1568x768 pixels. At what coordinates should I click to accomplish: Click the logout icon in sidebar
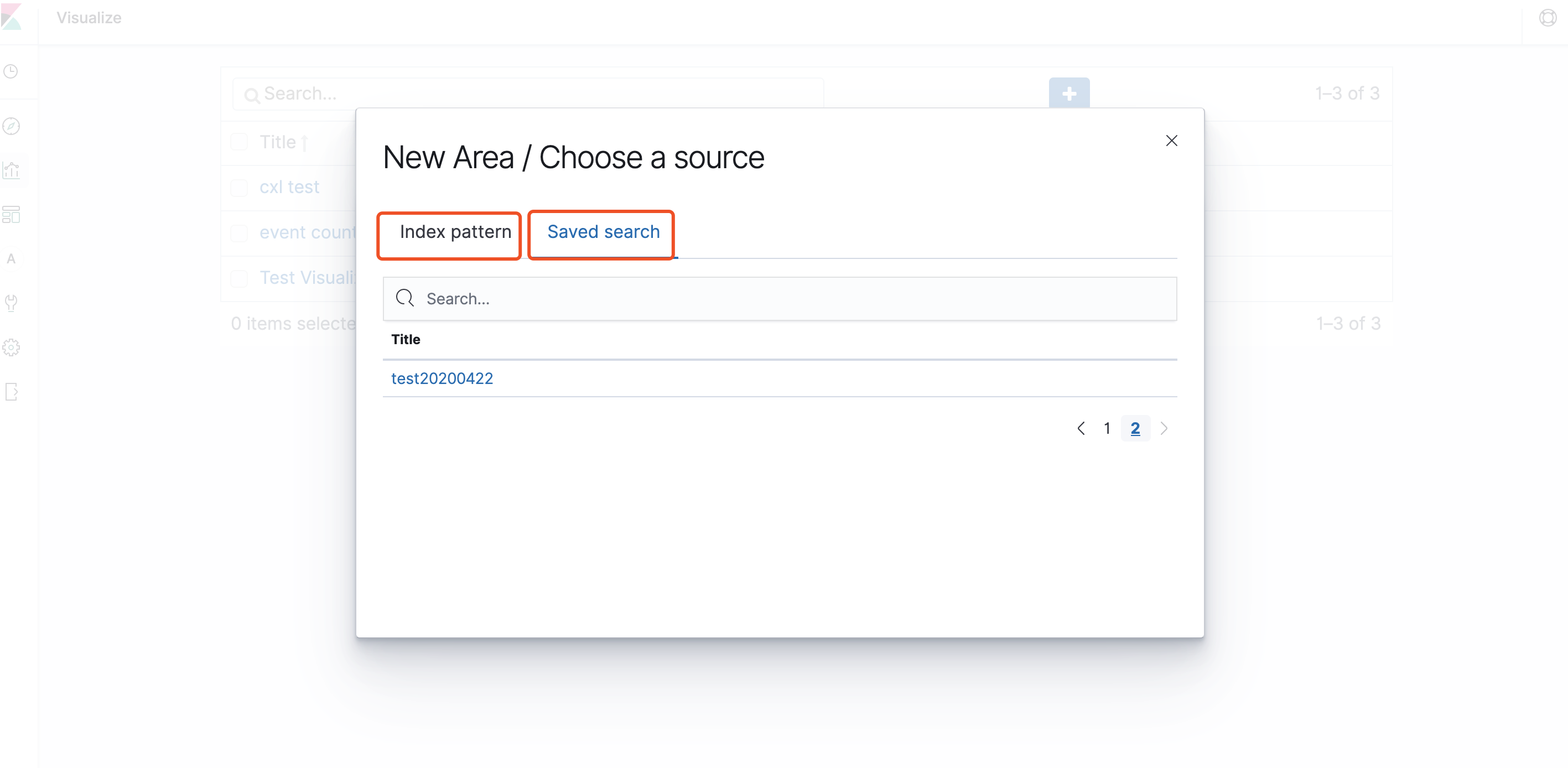click(11, 391)
